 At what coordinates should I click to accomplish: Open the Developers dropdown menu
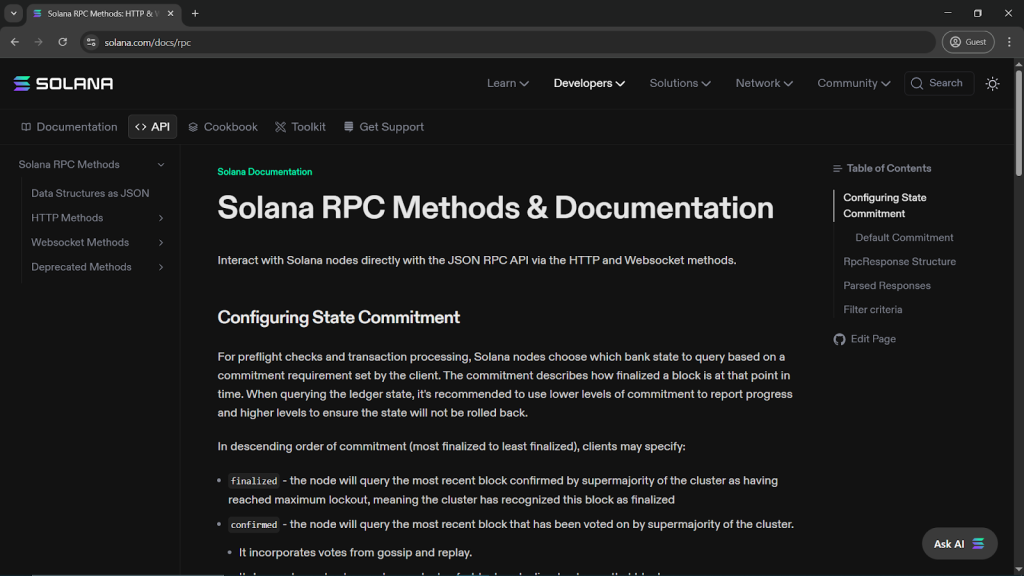pyautogui.click(x=589, y=84)
